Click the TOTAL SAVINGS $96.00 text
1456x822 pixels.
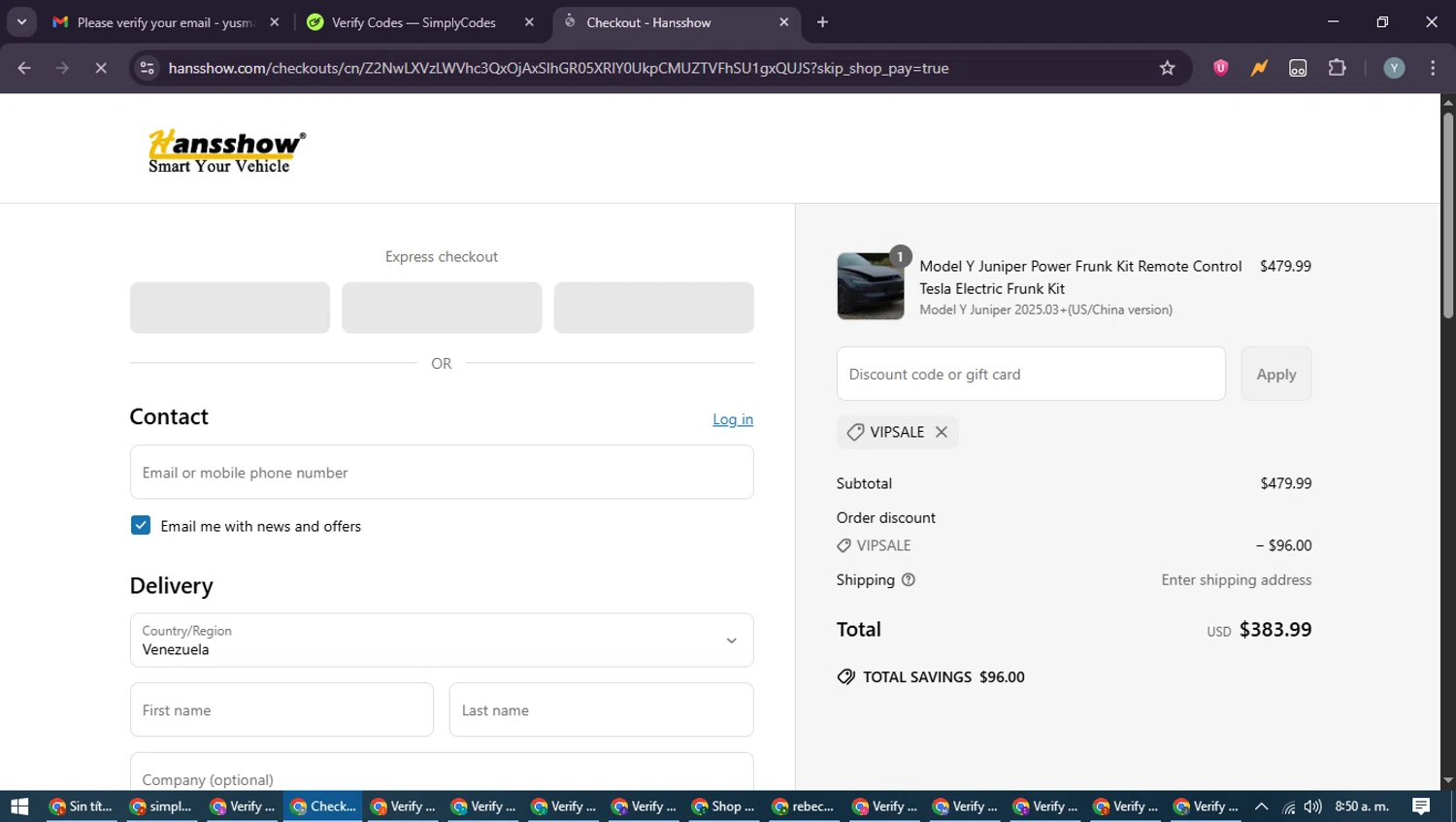click(943, 677)
